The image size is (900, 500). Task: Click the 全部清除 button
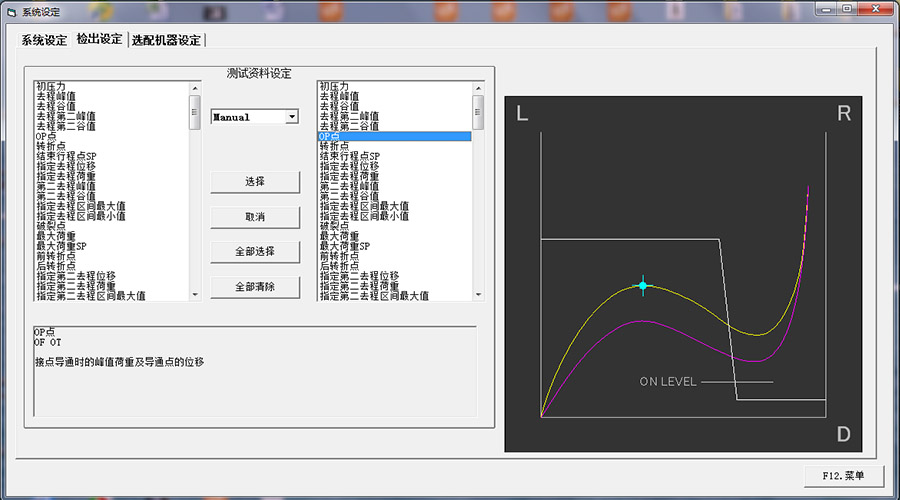pos(255,286)
